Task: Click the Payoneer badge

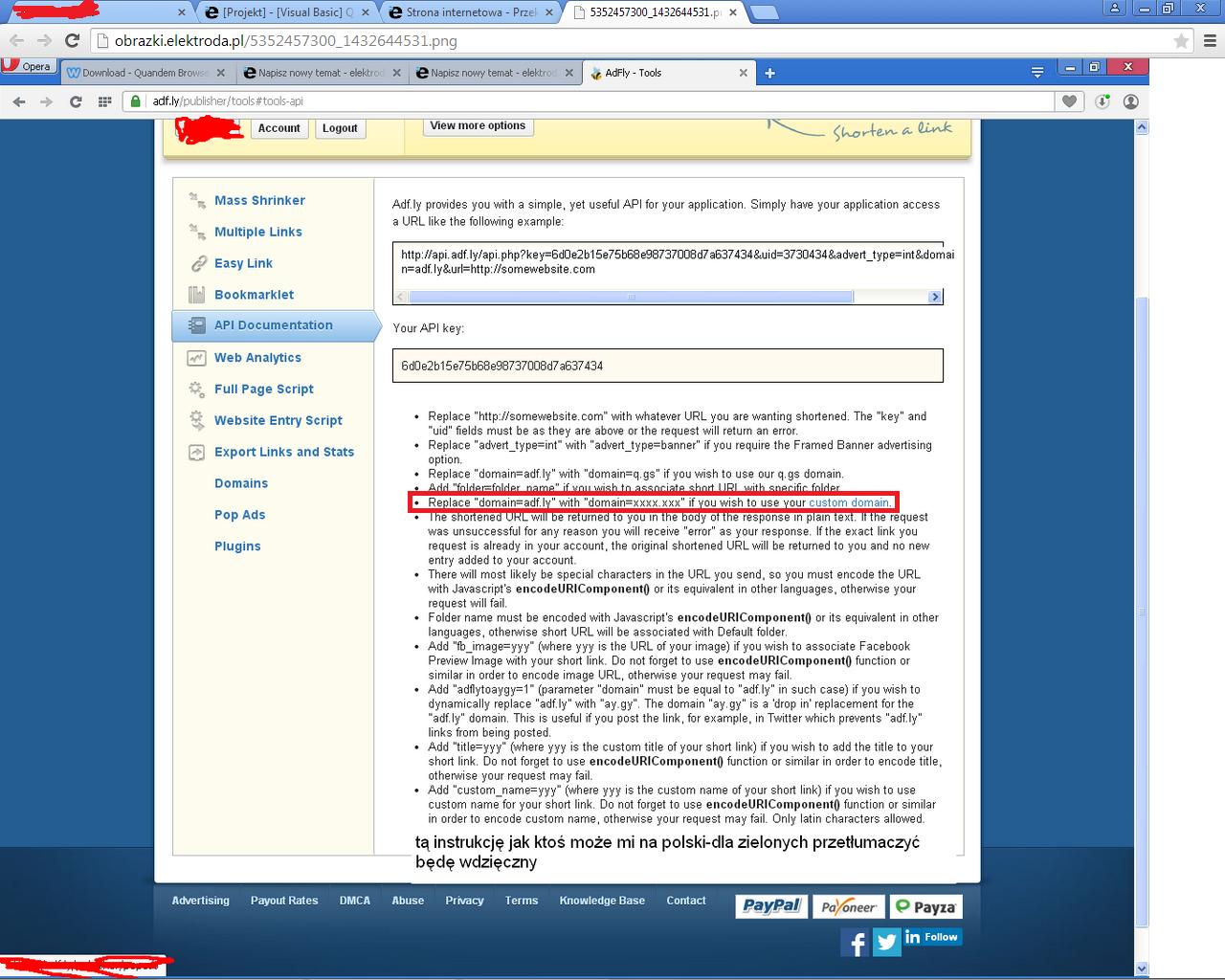Action: (848, 906)
